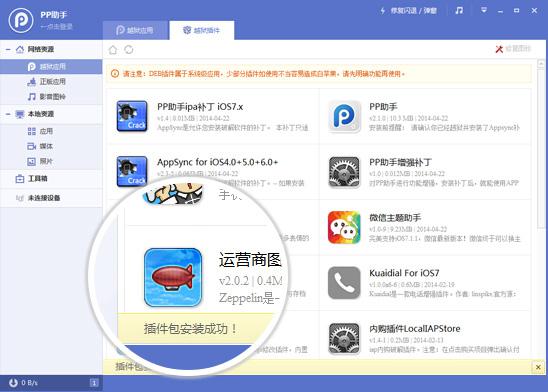Select 越狱应用 in the sidebar
The height and width of the screenshot is (392, 548).
pos(51,66)
